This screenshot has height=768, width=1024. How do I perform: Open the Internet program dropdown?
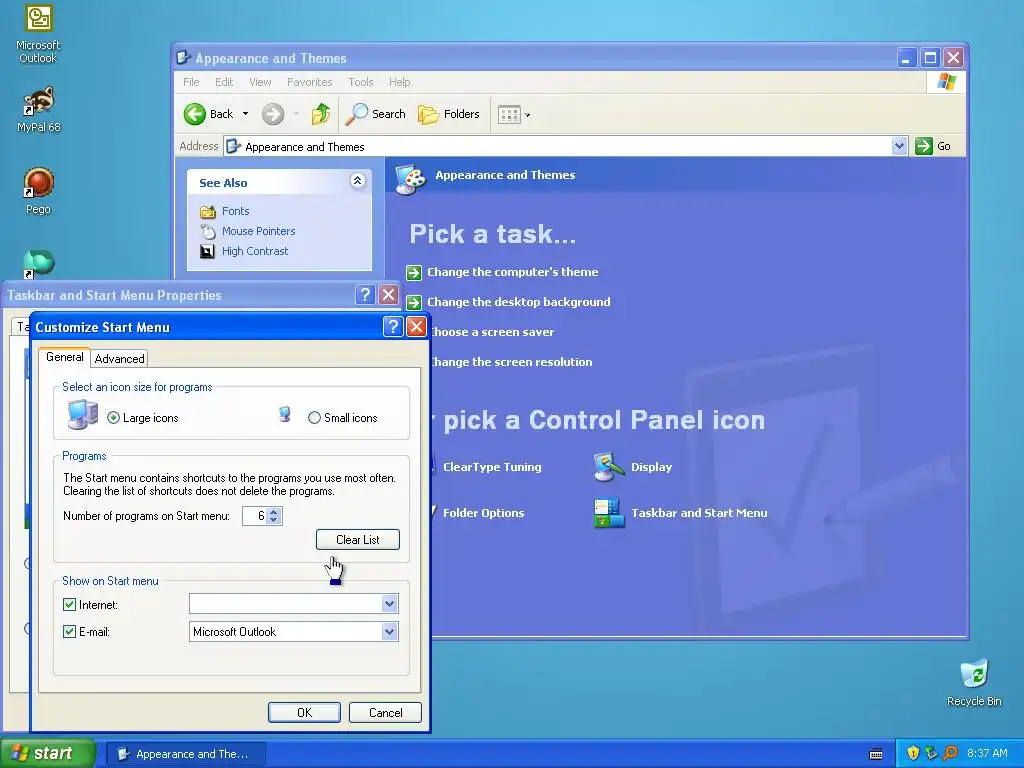click(389, 604)
